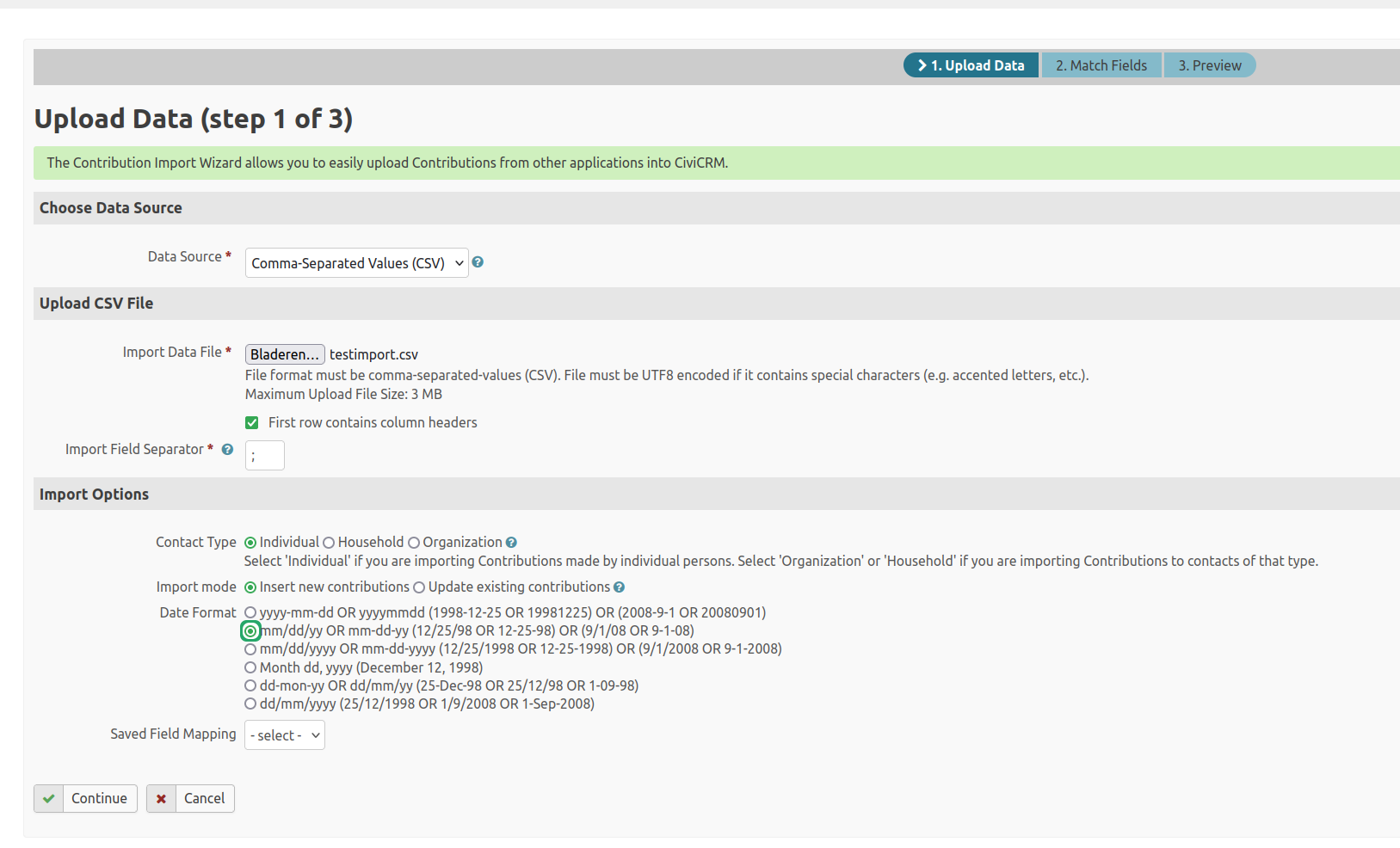Open help icon after Organization contact type
Screen dimensions: 1400x848
coord(511,543)
